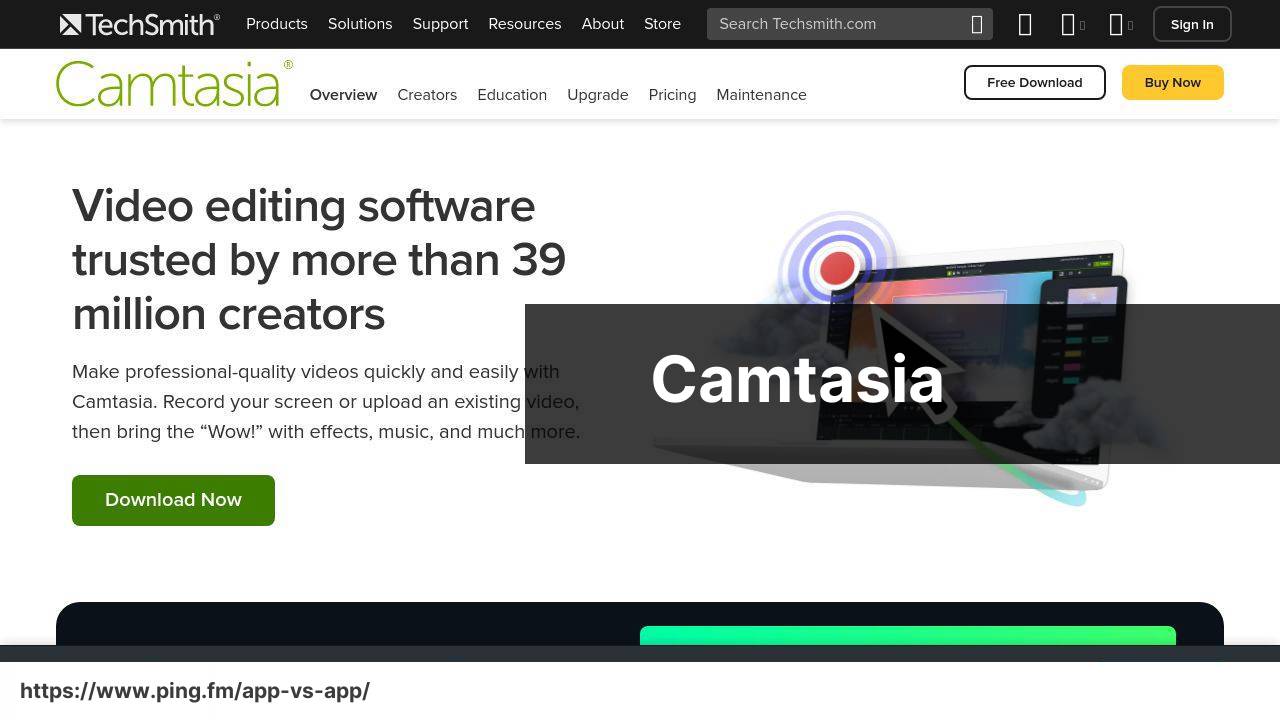The image size is (1280, 720).
Task: Open the Upgrade tab
Action: point(598,95)
